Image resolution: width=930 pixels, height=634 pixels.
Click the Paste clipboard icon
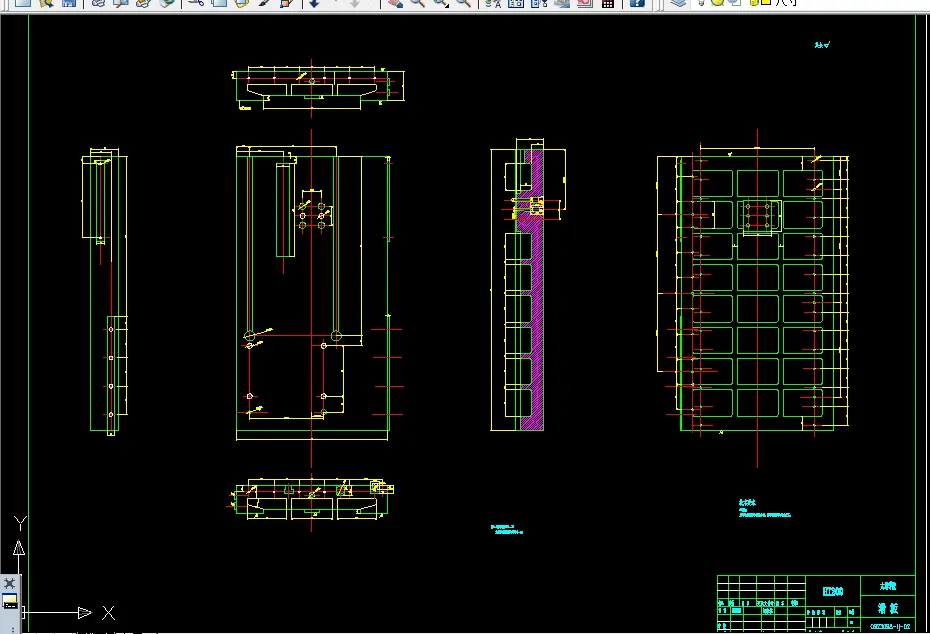click(x=241, y=2)
